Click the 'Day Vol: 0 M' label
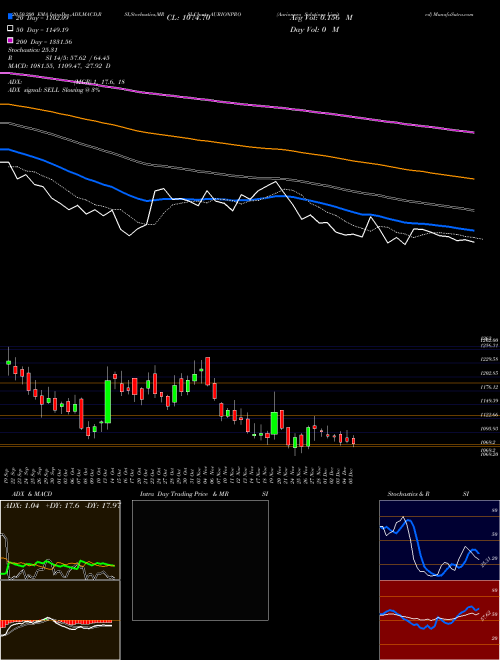 point(314,30)
